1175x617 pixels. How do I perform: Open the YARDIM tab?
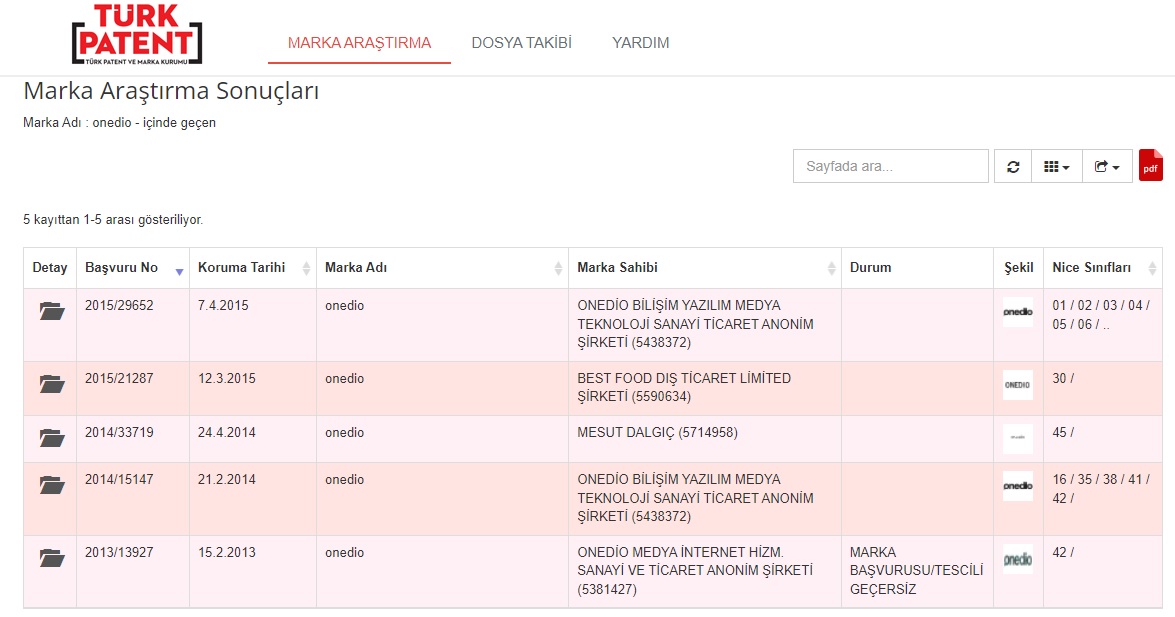[641, 43]
